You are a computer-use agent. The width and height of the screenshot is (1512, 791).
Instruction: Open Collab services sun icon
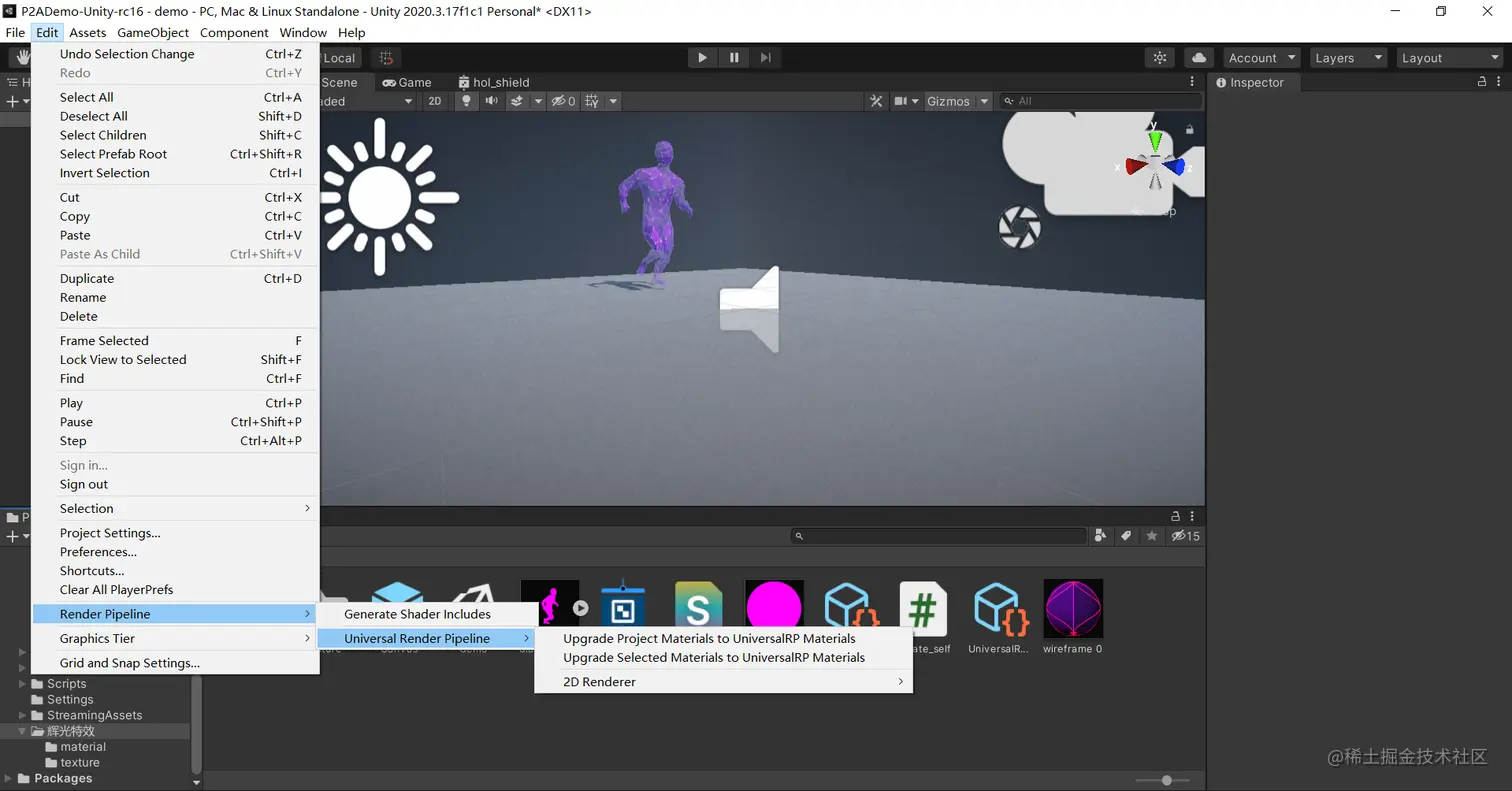click(x=1160, y=58)
